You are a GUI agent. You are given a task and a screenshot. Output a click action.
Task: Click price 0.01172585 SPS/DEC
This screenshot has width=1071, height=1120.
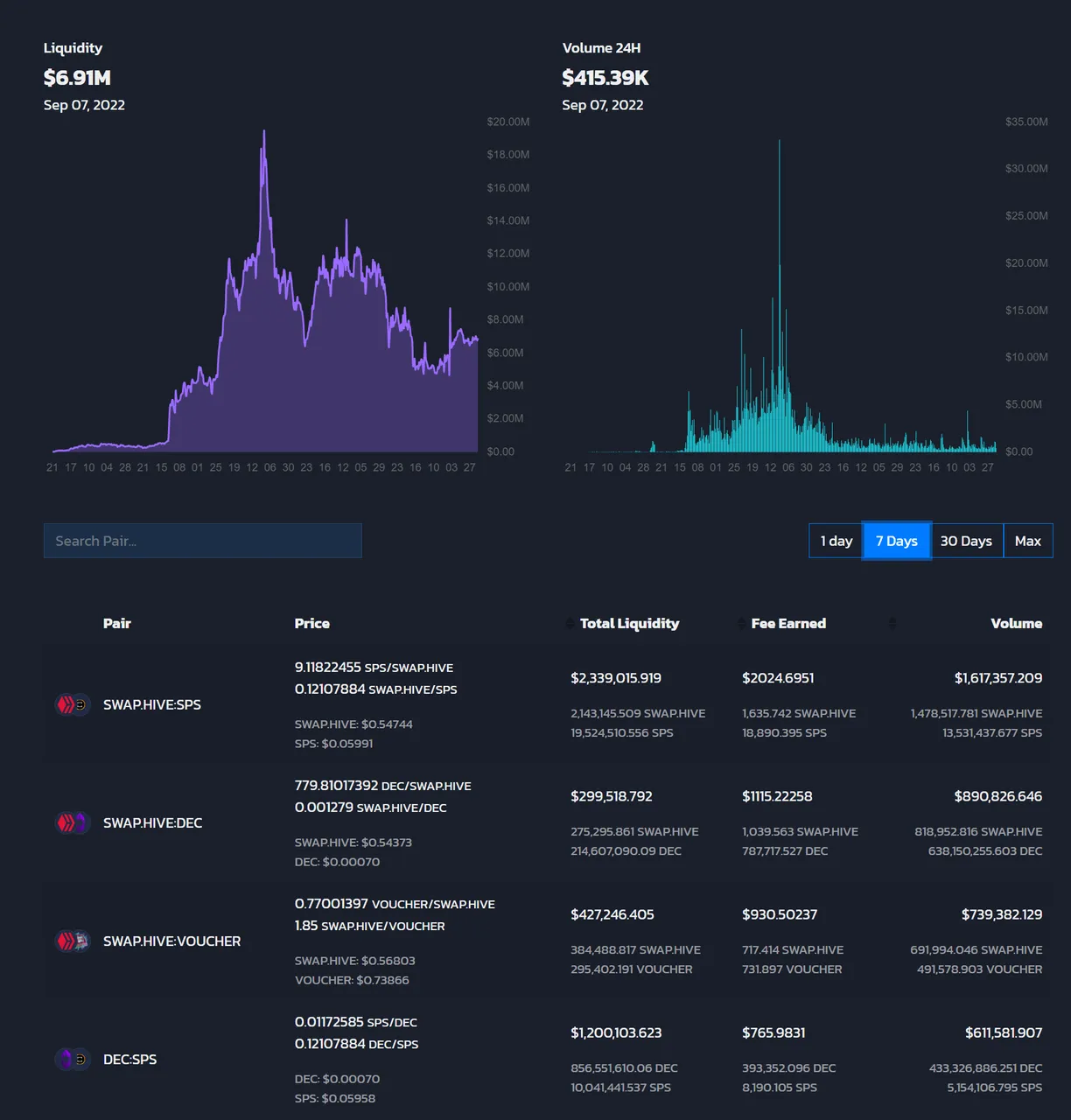(356, 1021)
